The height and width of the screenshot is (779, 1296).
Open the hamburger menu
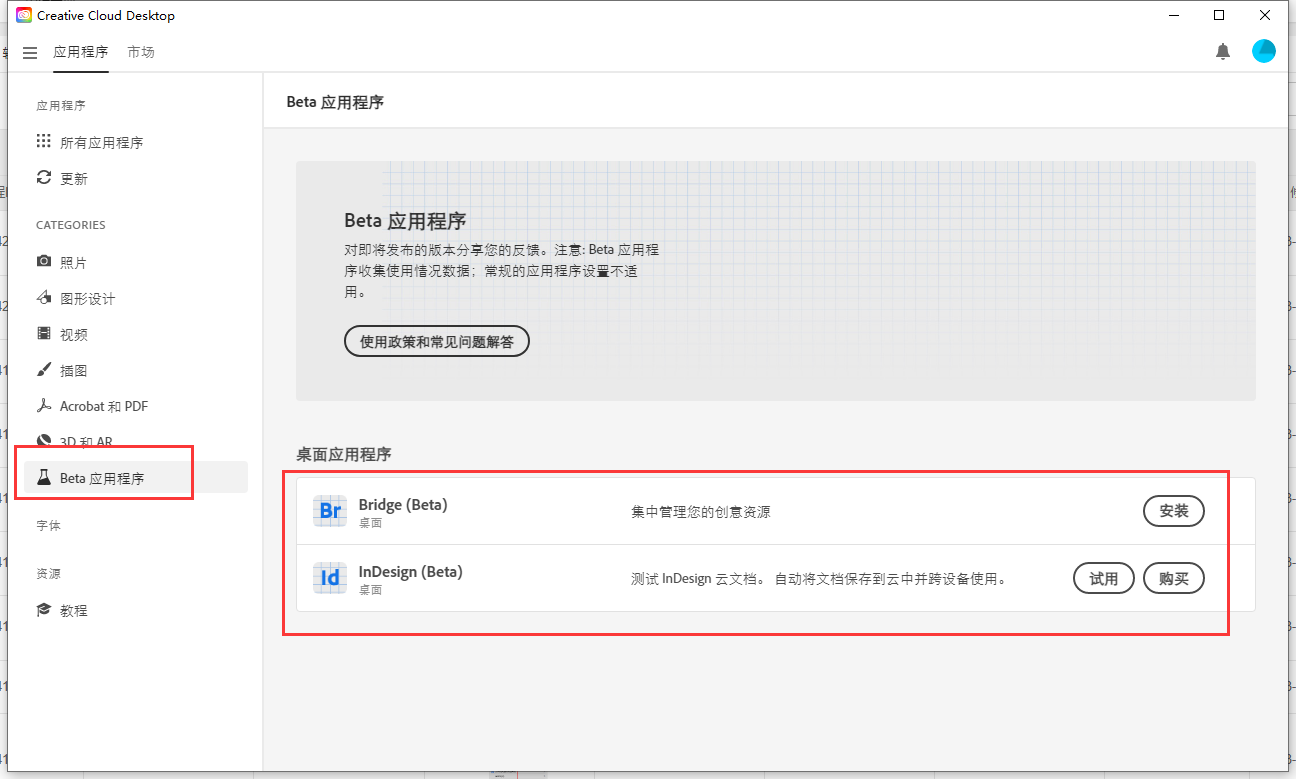point(30,52)
